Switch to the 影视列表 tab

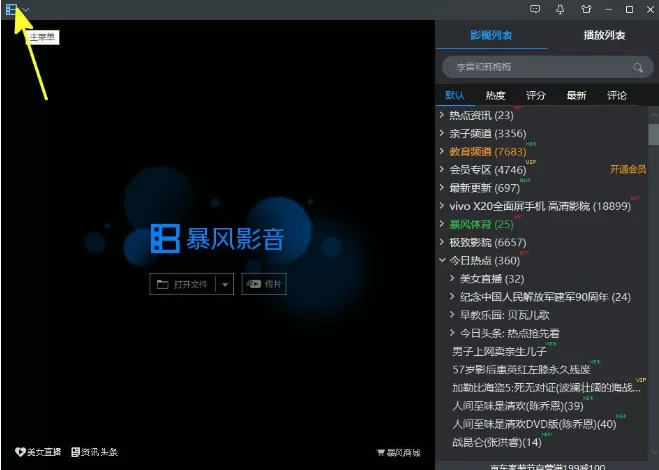pyautogui.click(x=491, y=35)
